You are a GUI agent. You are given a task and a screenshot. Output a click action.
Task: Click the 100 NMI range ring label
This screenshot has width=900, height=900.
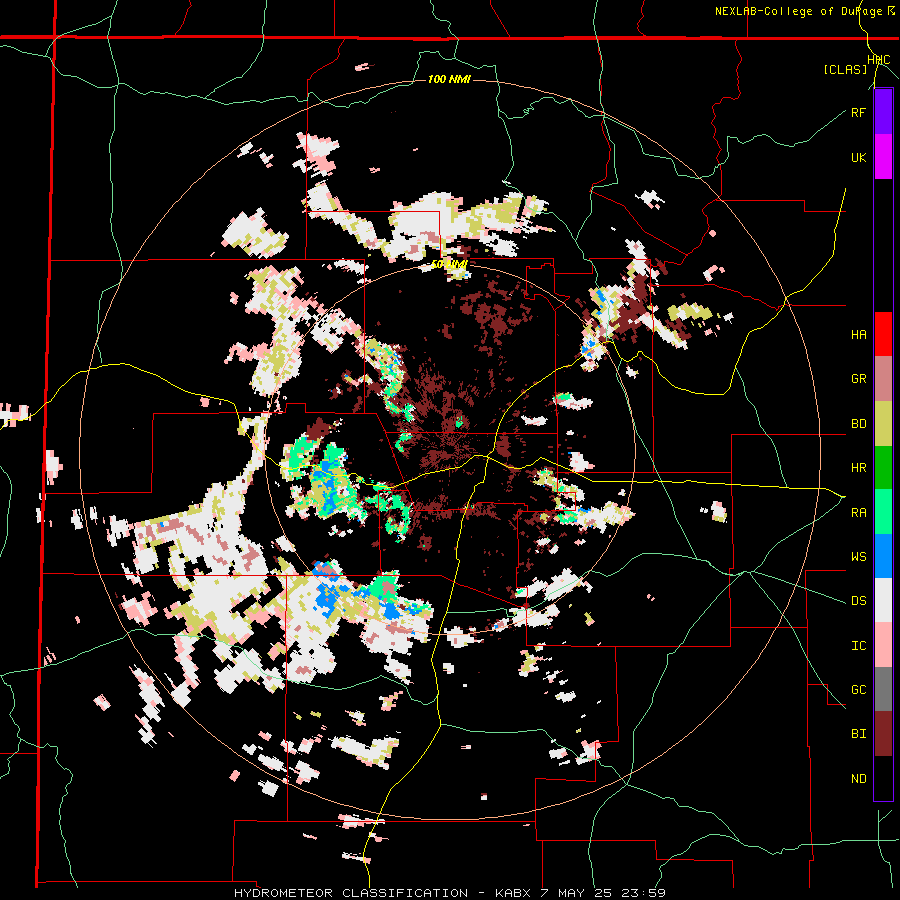449,79
